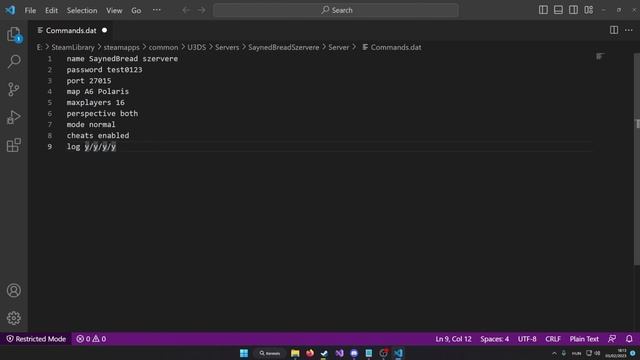Screen dimensions: 640x360
Task: Go back with the navigation arrow
Action: [186, 10]
